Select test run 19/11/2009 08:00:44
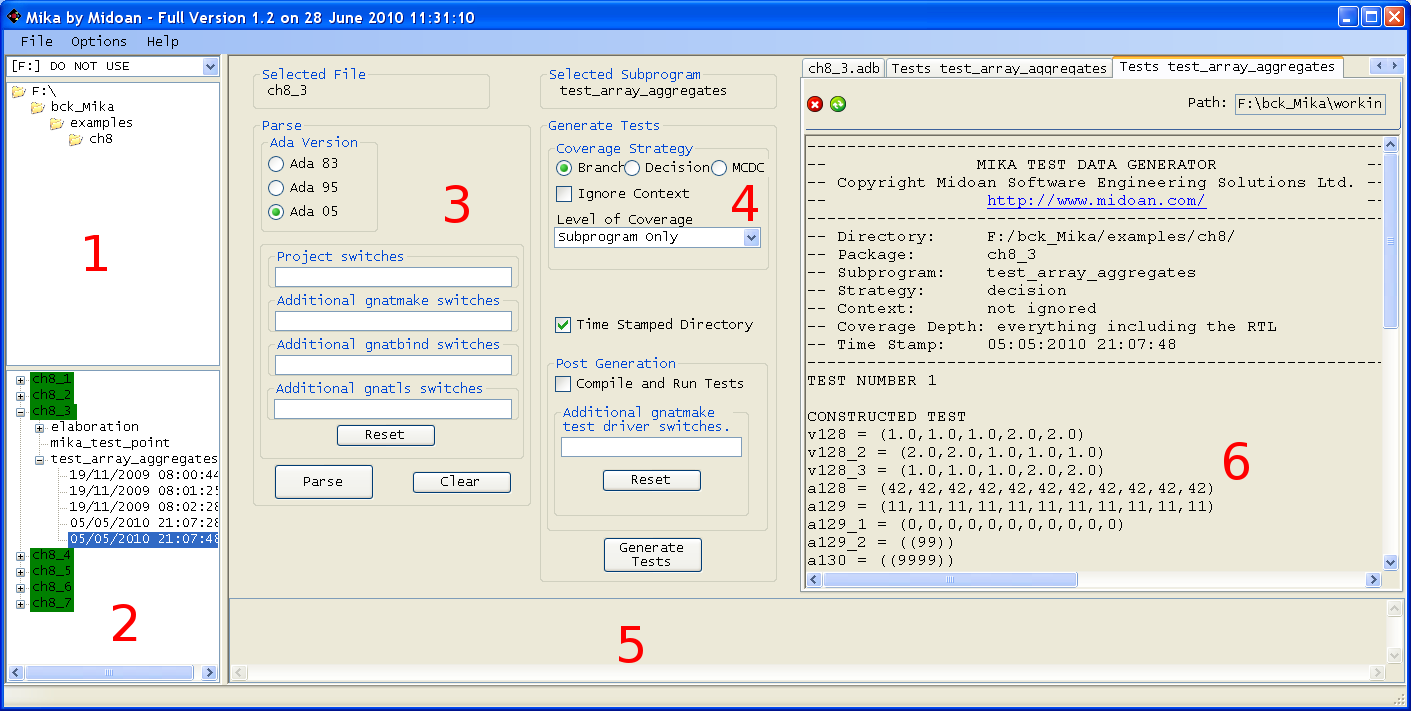This screenshot has height=711, width=1411. [143, 475]
